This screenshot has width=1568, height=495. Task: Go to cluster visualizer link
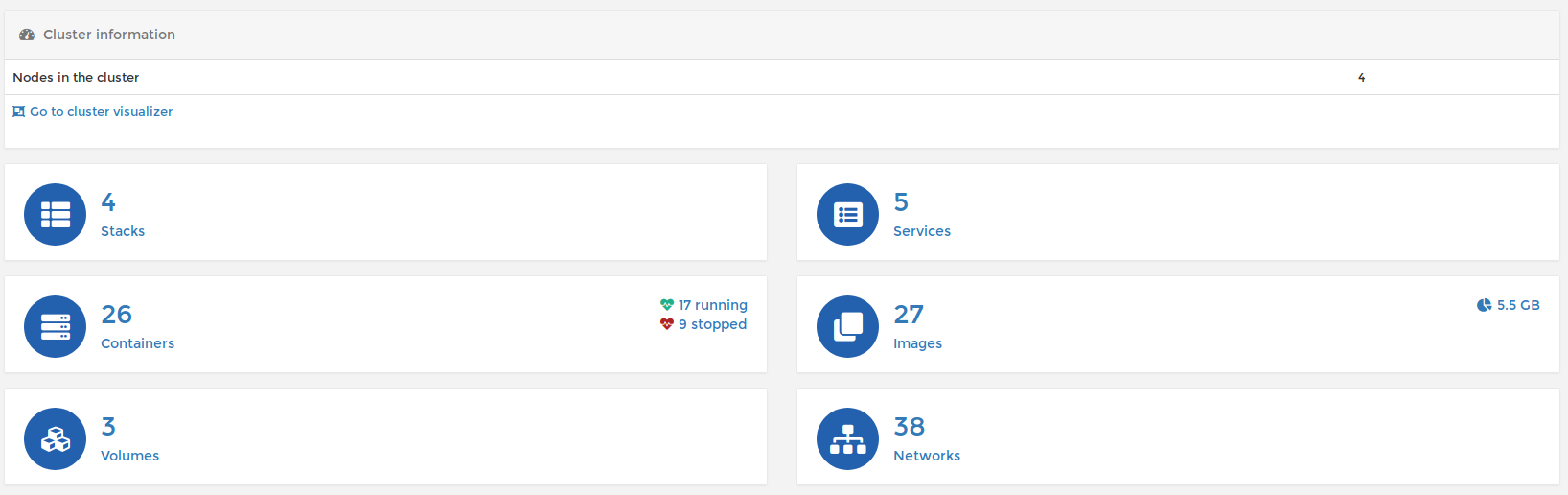[101, 111]
